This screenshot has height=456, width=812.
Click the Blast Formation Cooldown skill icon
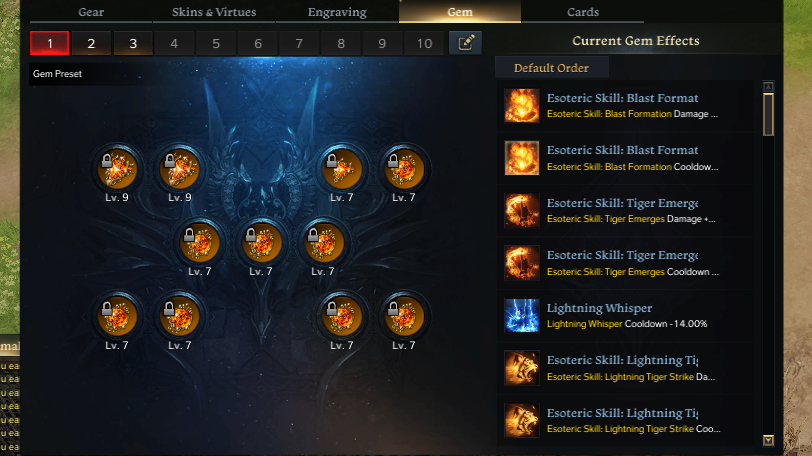pos(521,158)
